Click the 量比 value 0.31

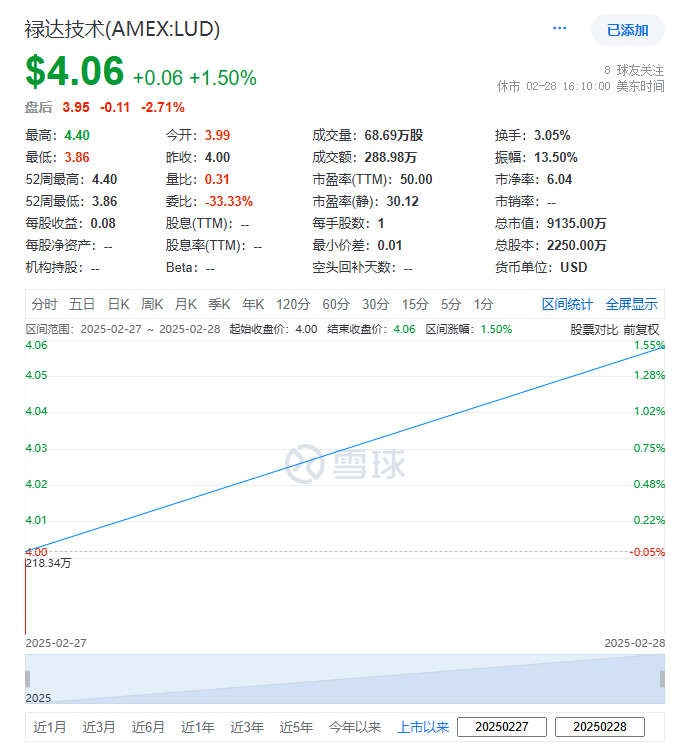pos(217,180)
